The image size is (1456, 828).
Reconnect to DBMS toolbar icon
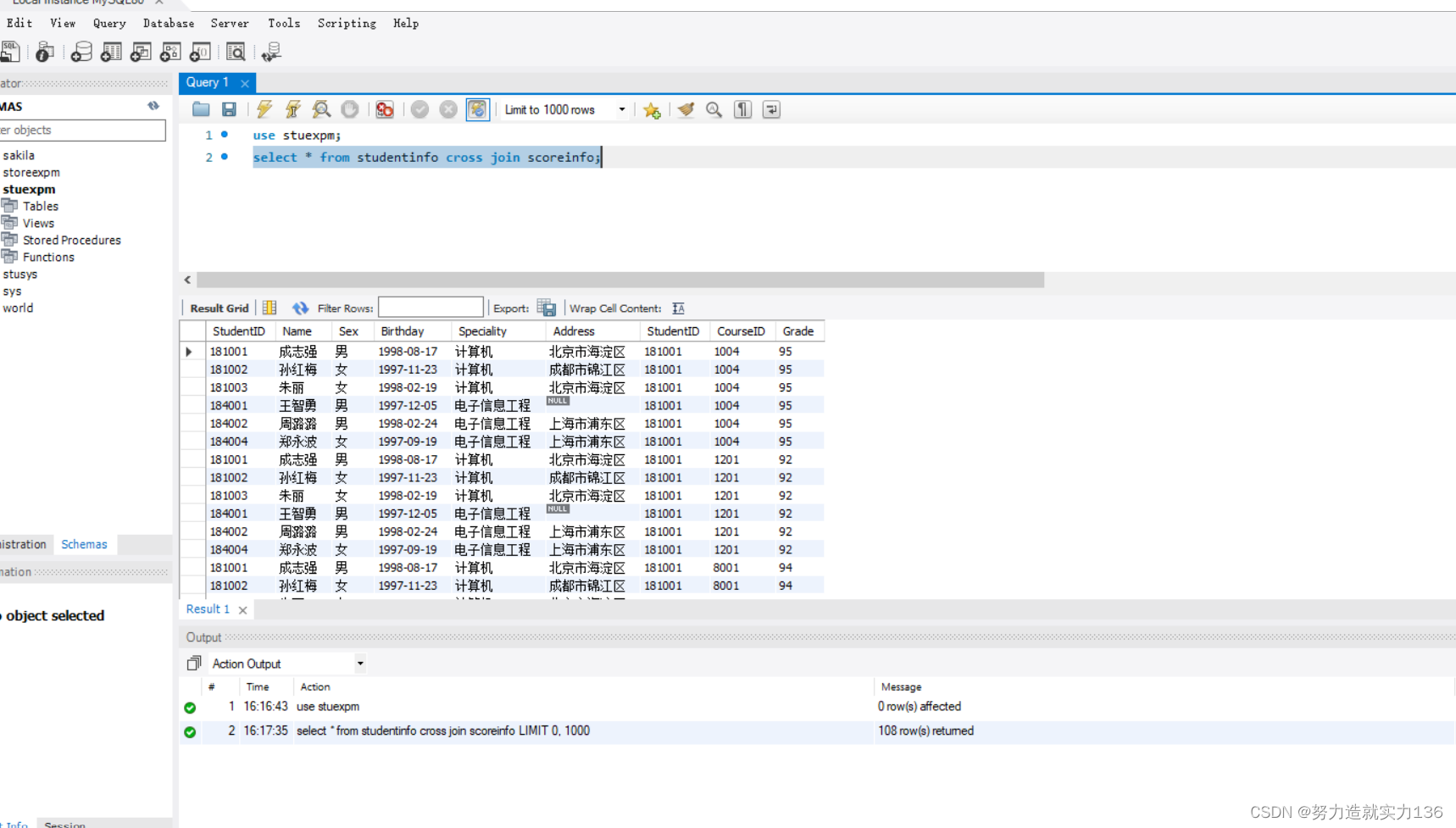click(x=271, y=52)
